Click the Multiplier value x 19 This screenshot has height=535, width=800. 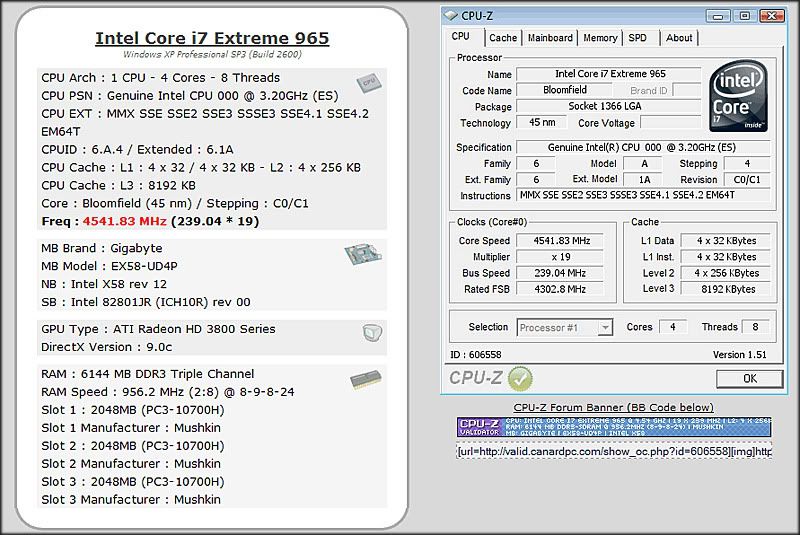point(560,257)
